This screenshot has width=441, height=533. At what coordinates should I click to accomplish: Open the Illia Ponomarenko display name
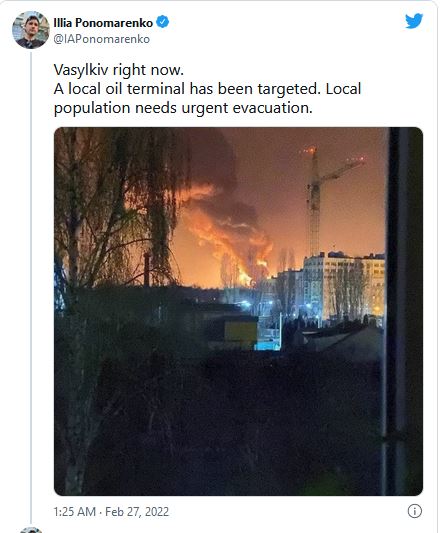pyautogui.click(x=103, y=23)
